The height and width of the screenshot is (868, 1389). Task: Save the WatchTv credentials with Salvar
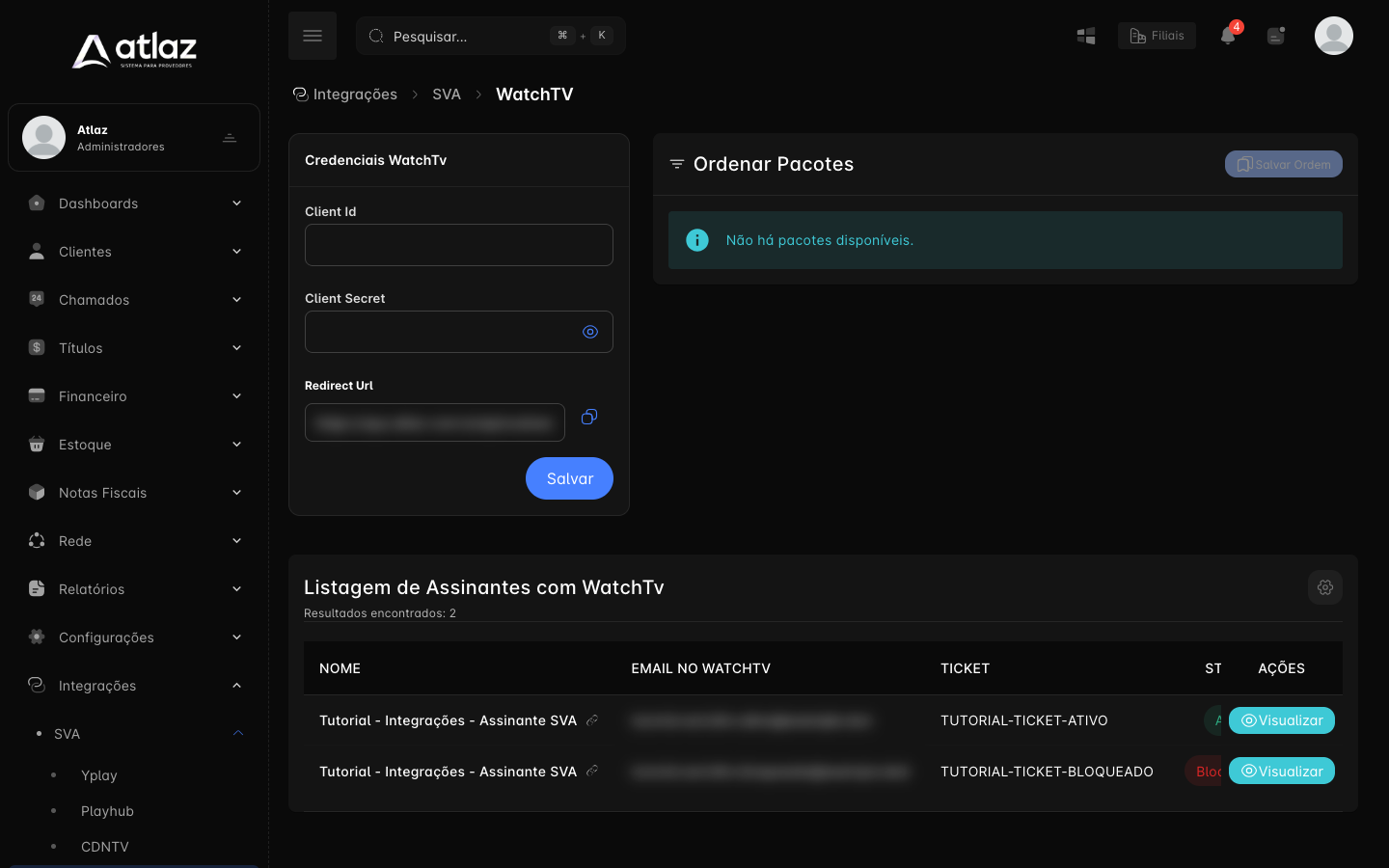click(x=569, y=478)
